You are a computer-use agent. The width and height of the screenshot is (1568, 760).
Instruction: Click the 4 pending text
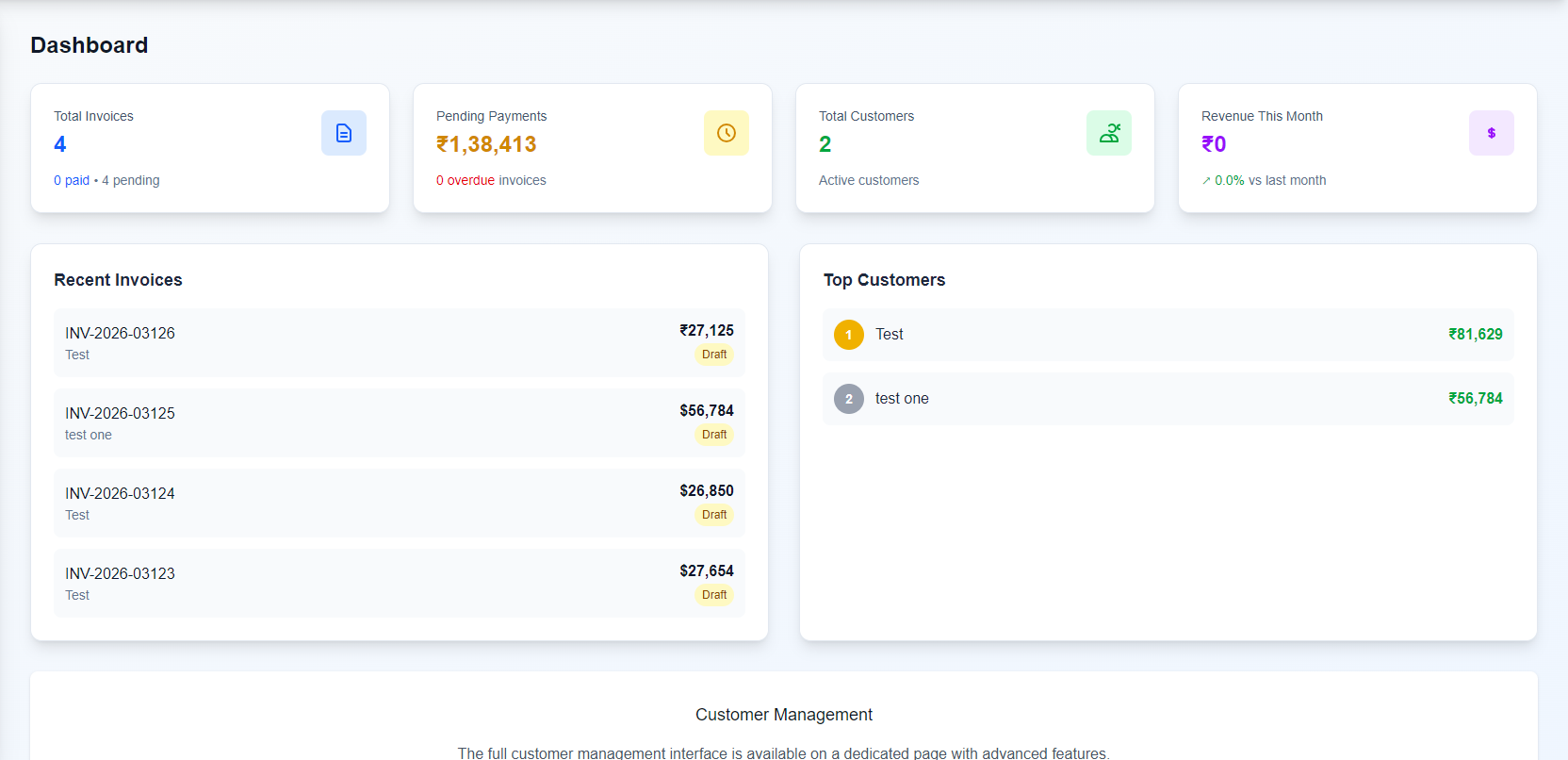click(x=131, y=180)
